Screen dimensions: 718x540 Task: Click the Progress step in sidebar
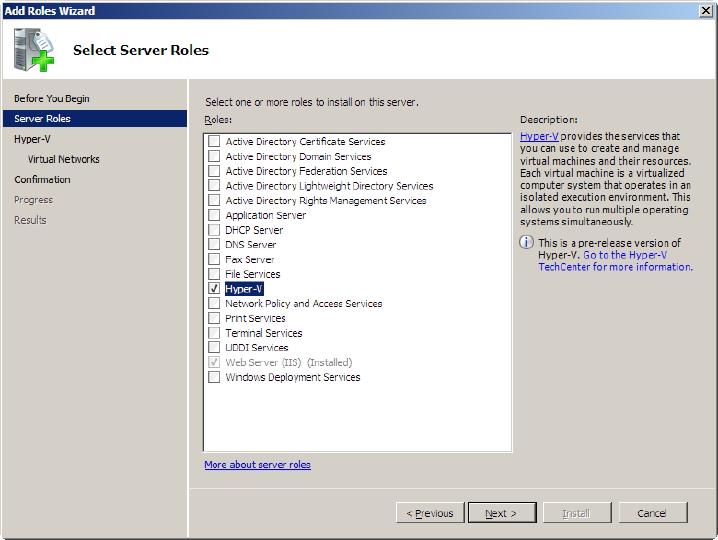33,200
